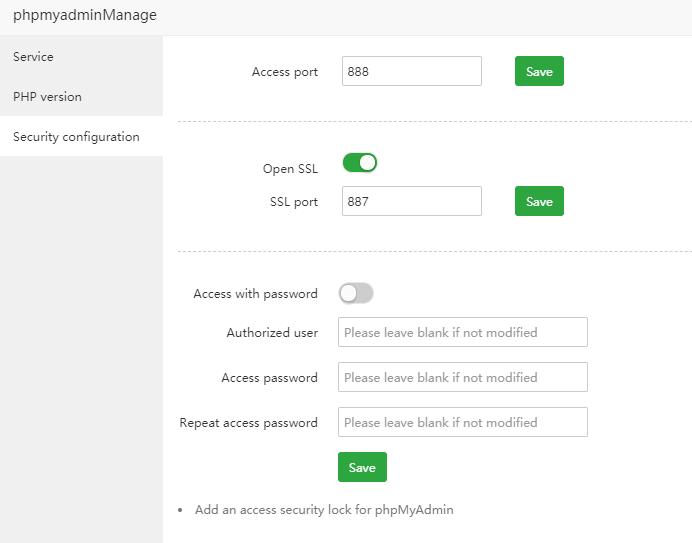Enable Access with password switch

click(356, 293)
